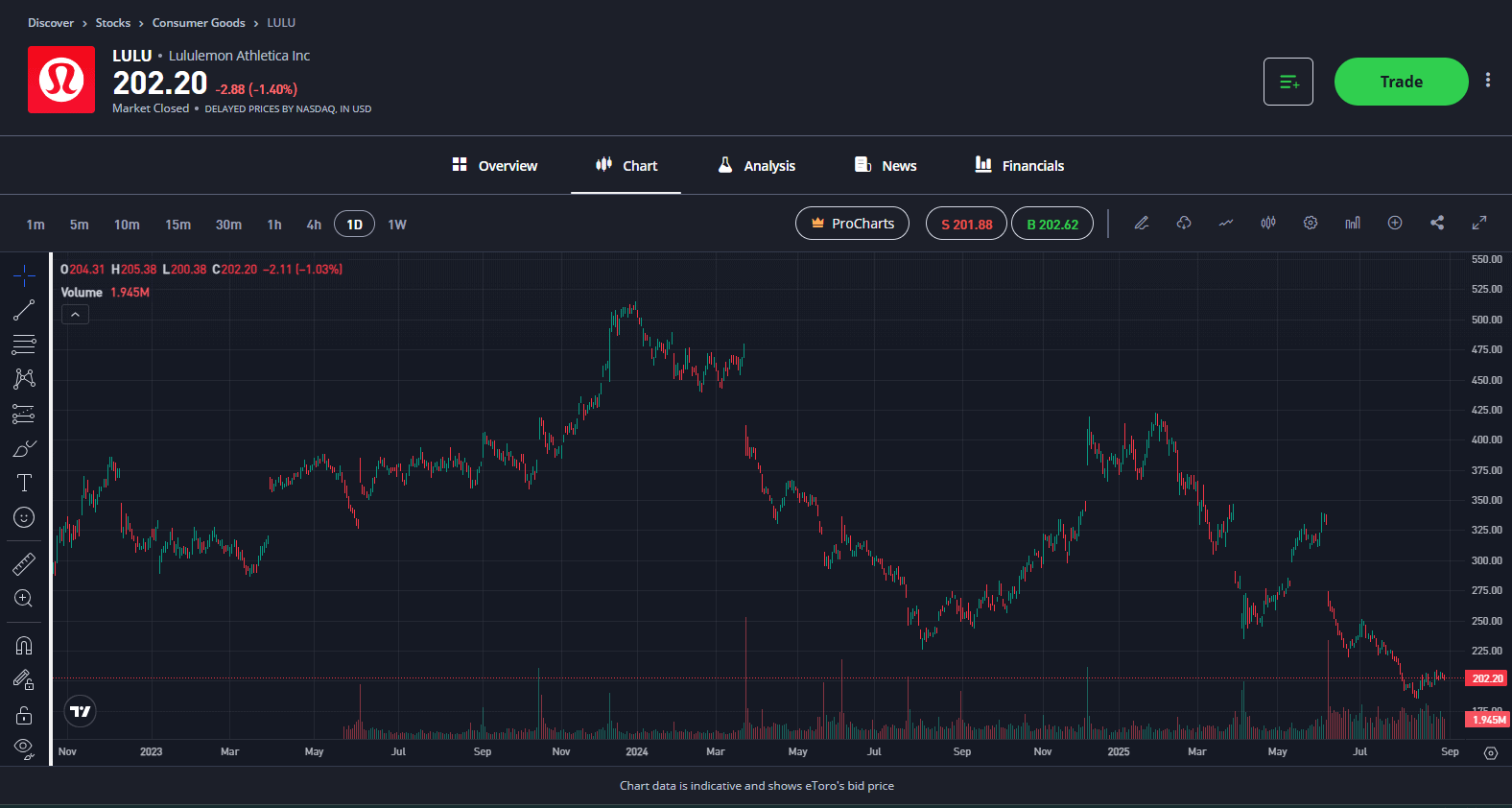
Task: Click the S 201.88 sell button
Action: coord(966,224)
